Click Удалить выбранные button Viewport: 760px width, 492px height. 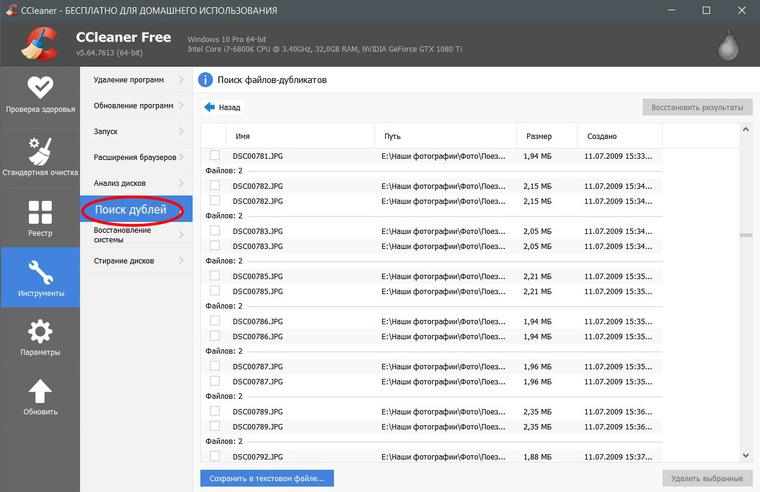(x=707, y=478)
